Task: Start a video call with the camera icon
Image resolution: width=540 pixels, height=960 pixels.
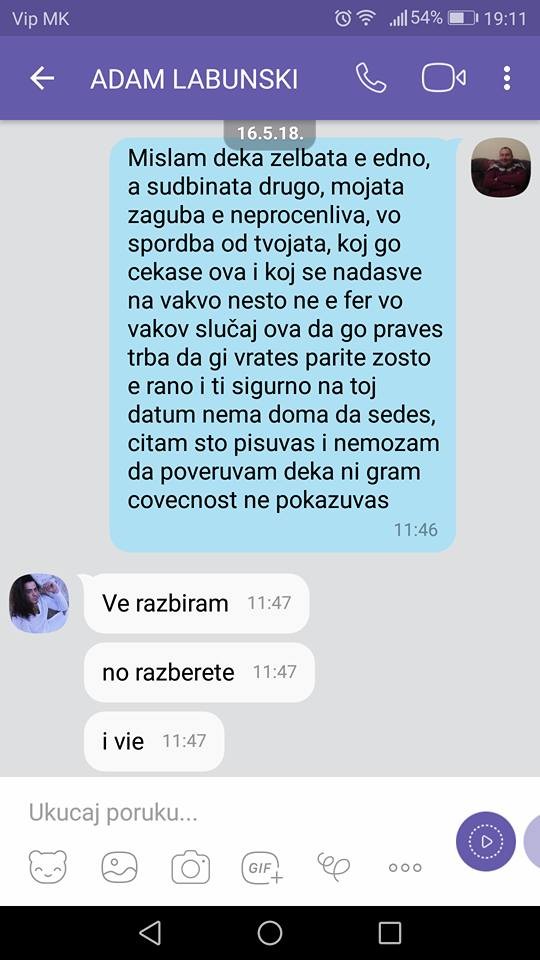Action: point(444,78)
